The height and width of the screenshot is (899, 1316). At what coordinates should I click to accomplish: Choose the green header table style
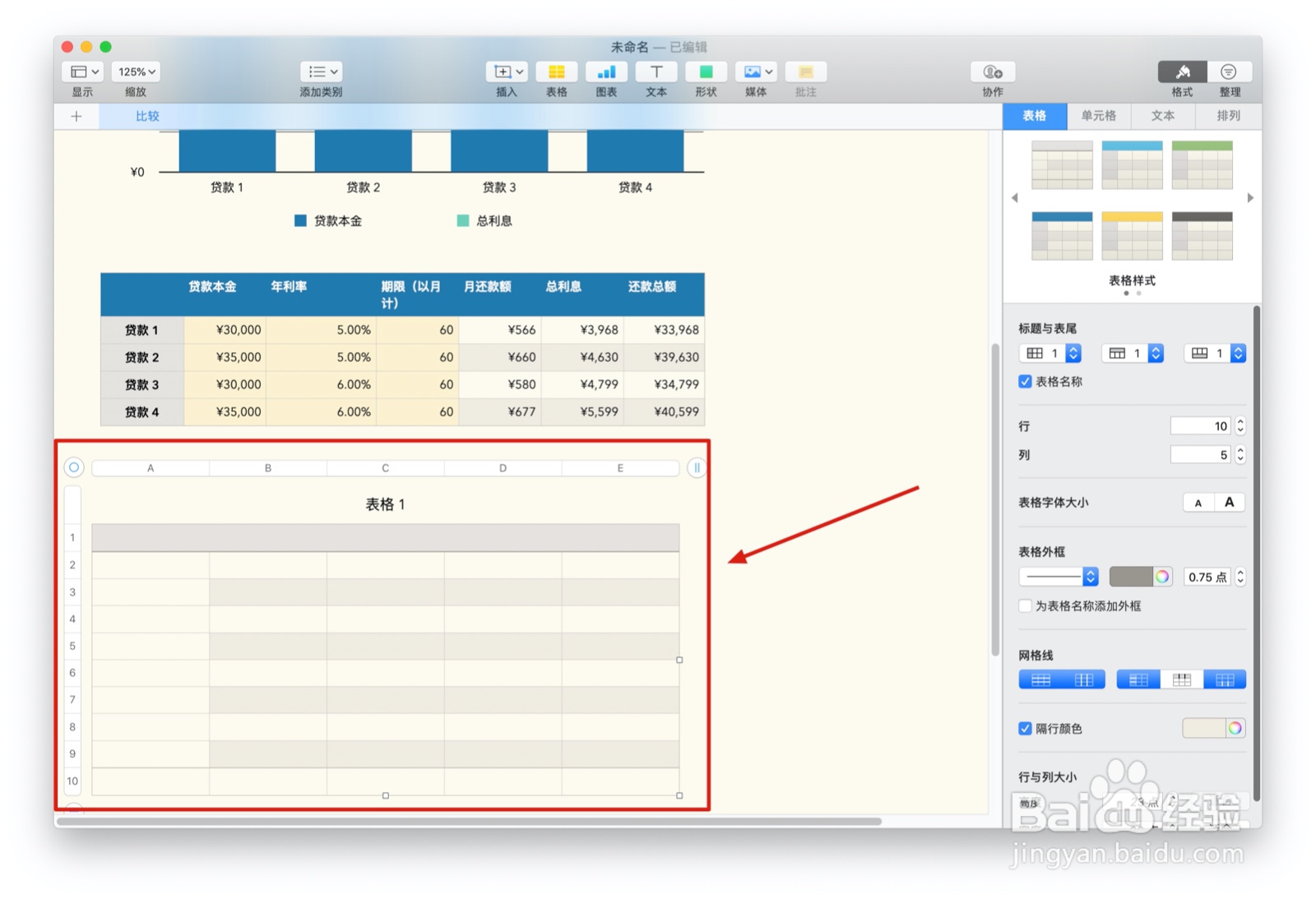pos(1202,165)
